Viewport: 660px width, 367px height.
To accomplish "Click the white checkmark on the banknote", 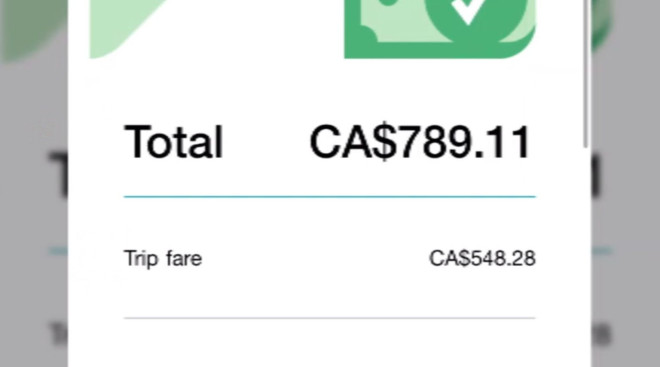I will point(469,10).
